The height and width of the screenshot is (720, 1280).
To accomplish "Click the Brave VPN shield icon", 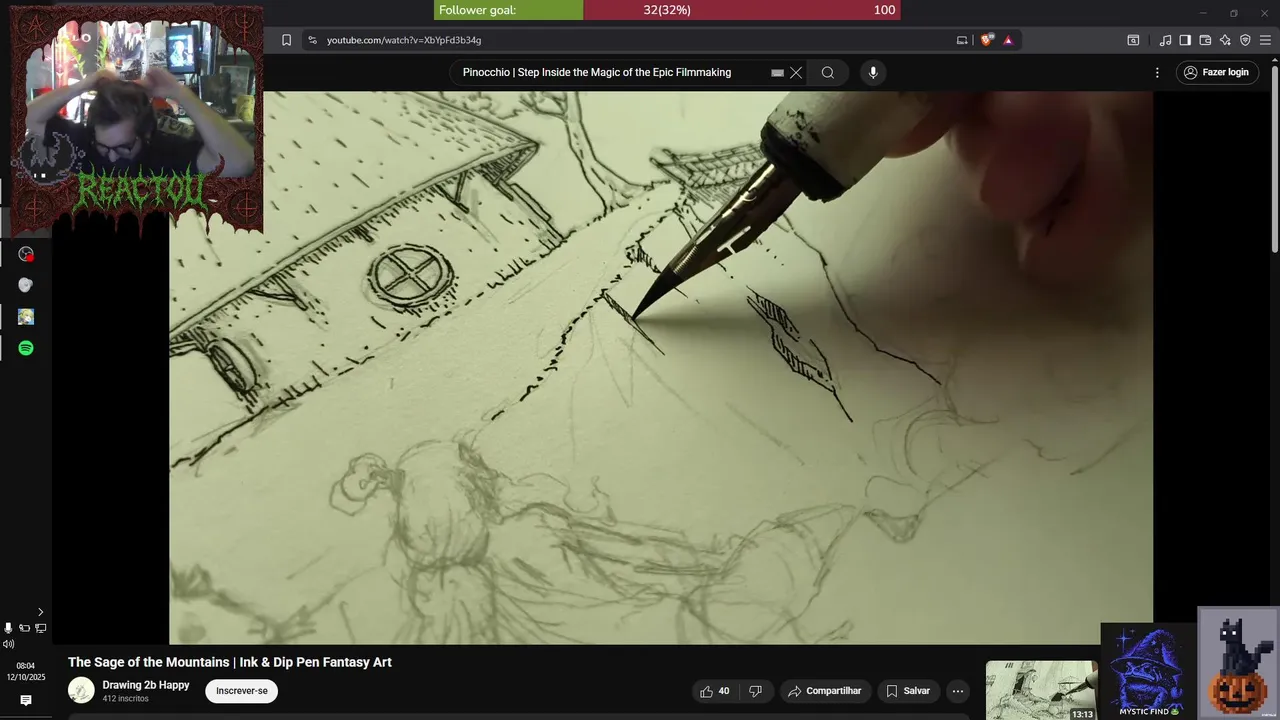I will (x=1245, y=40).
